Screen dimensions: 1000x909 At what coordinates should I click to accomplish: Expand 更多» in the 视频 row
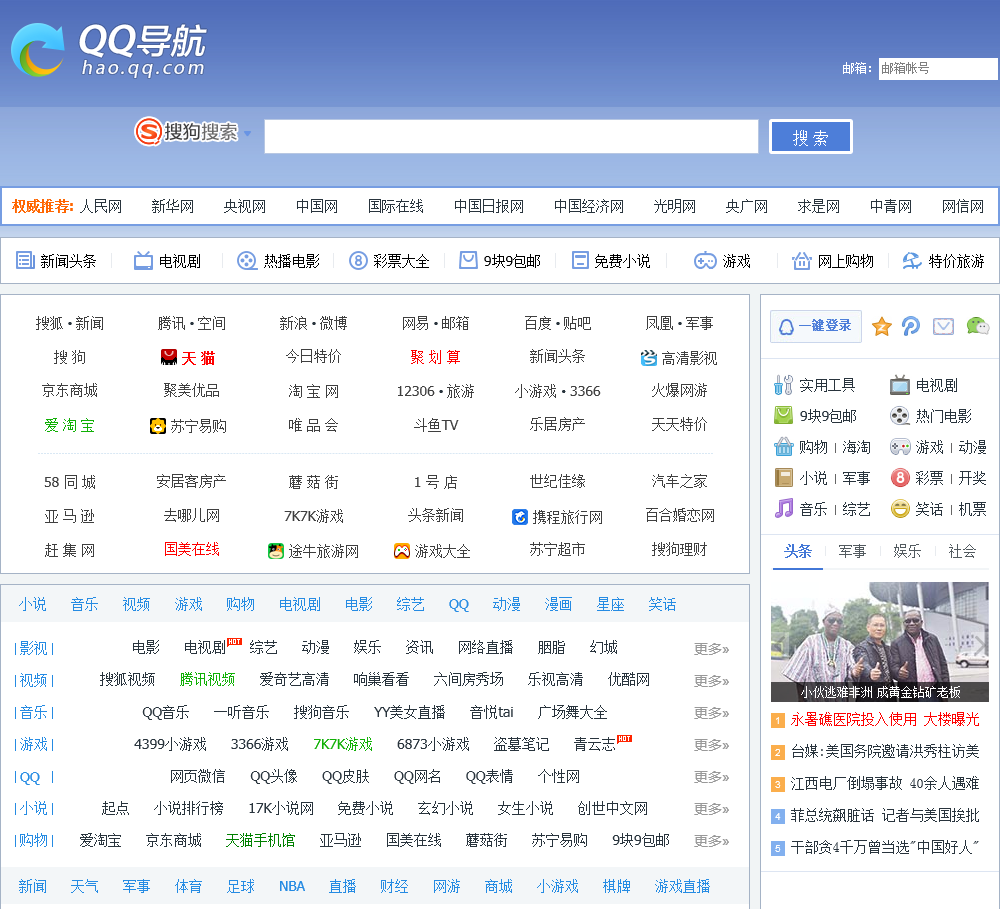(711, 681)
